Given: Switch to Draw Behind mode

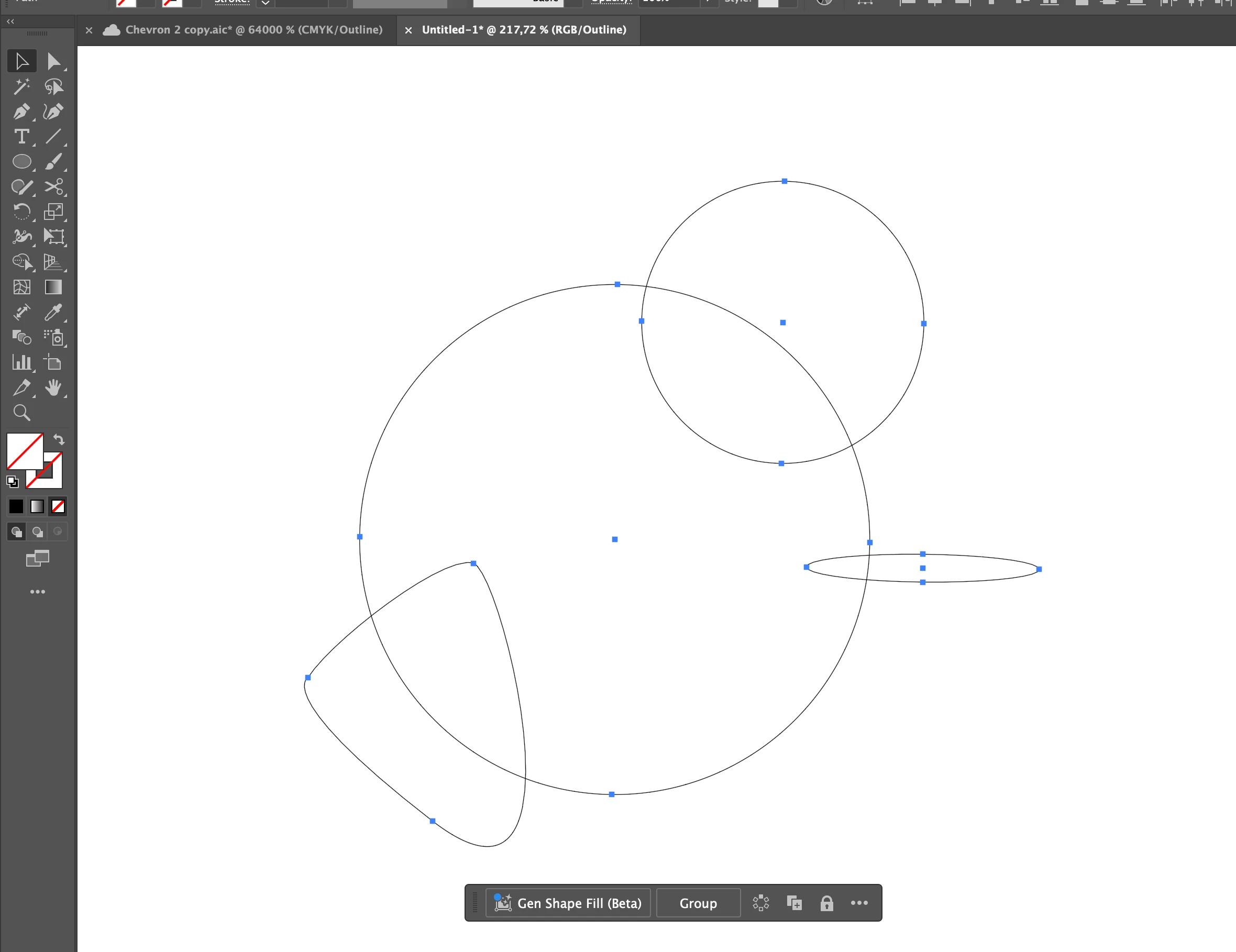Looking at the screenshot, I should click(37, 532).
